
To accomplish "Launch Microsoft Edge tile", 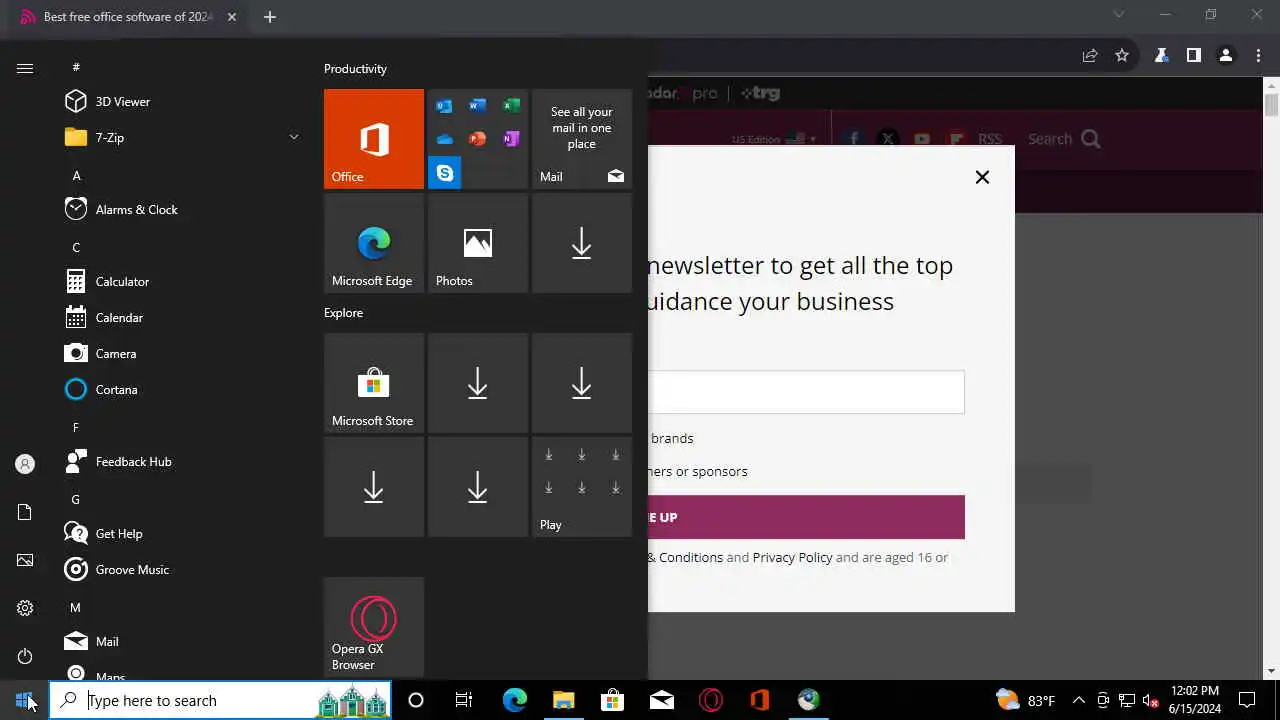I will 374,243.
